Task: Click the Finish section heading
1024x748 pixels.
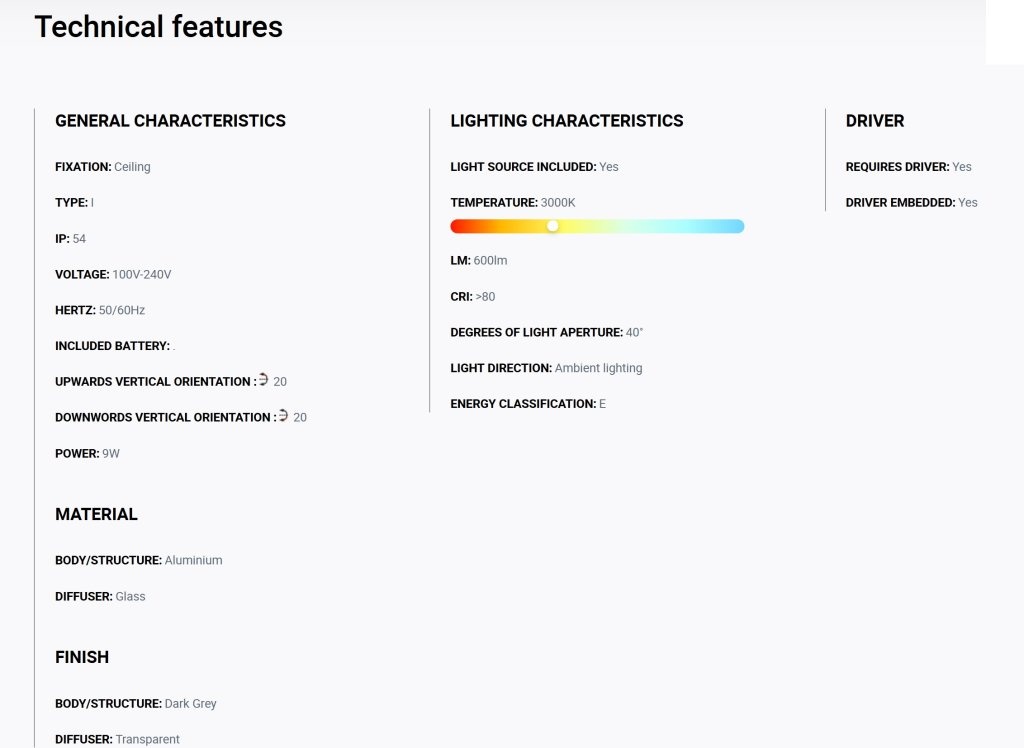Action: [x=82, y=657]
